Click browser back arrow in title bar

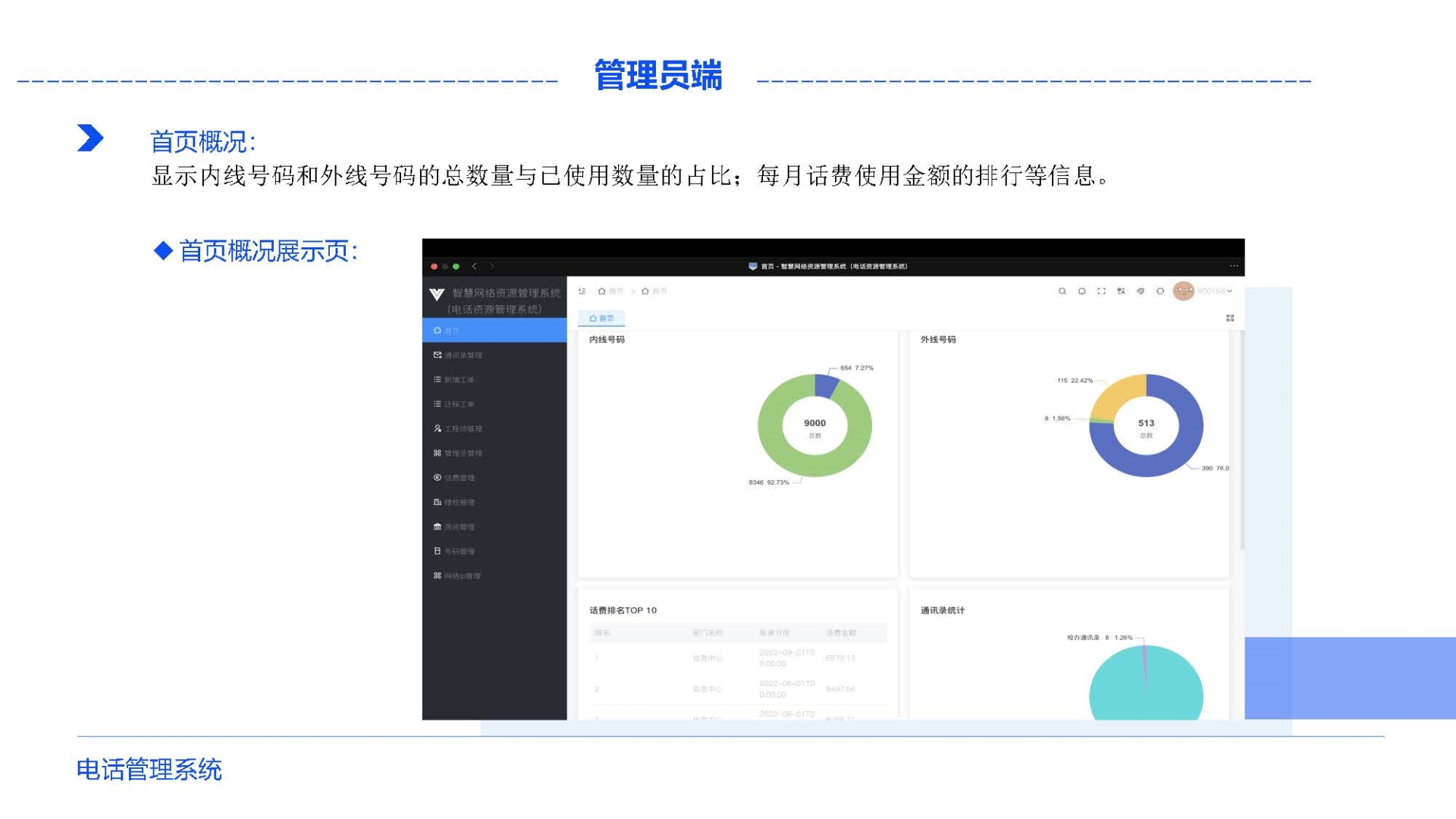point(475,266)
